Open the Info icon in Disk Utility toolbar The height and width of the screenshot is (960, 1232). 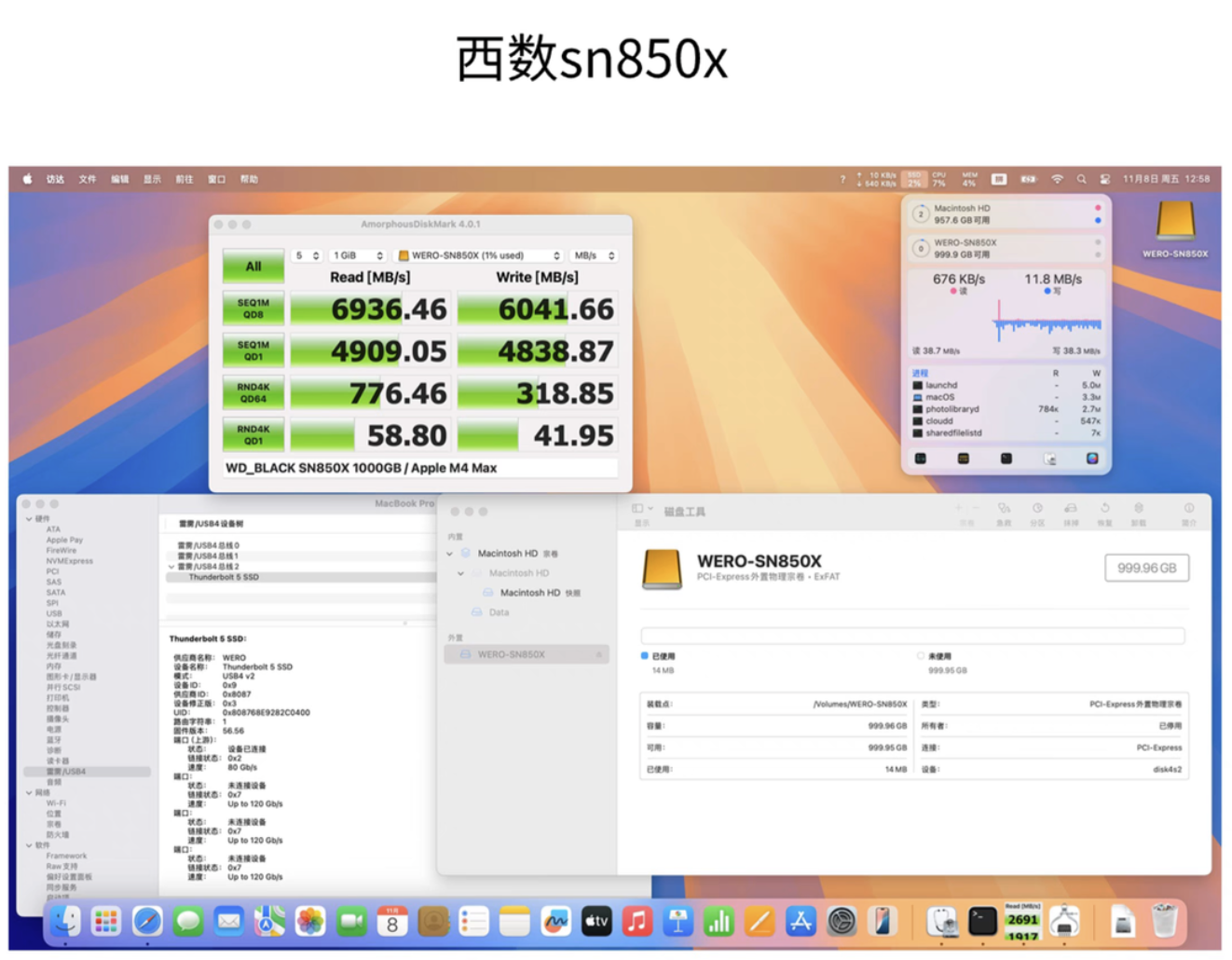point(1188,508)
